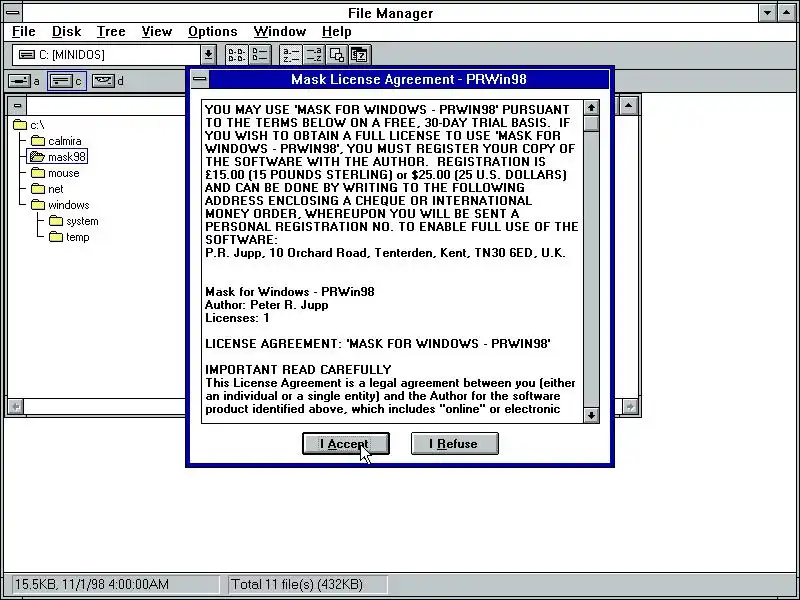Click the overlapping windows toolbar icon
This screenshot has width=800, height=600.
point(337,55)
